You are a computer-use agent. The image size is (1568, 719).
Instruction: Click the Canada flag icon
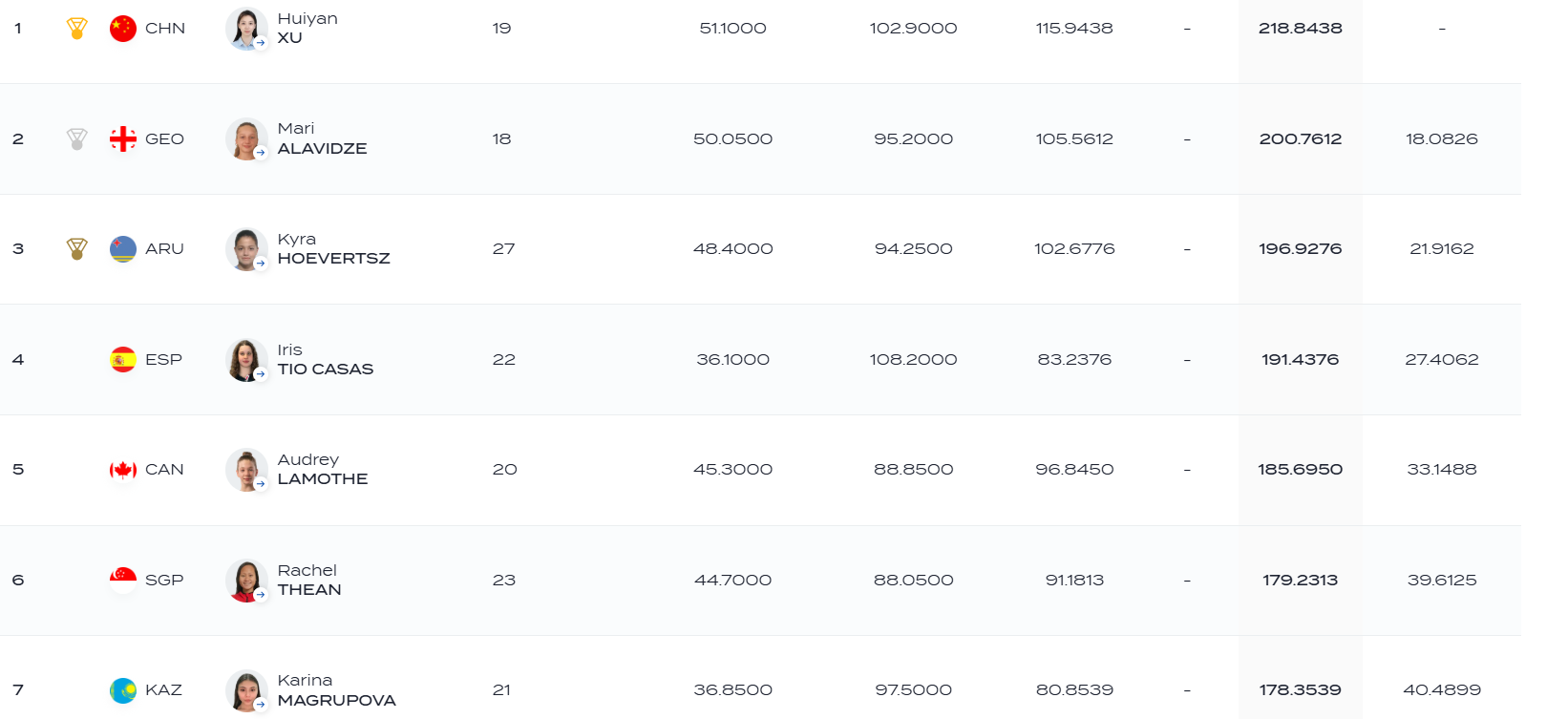pos(123,470)
